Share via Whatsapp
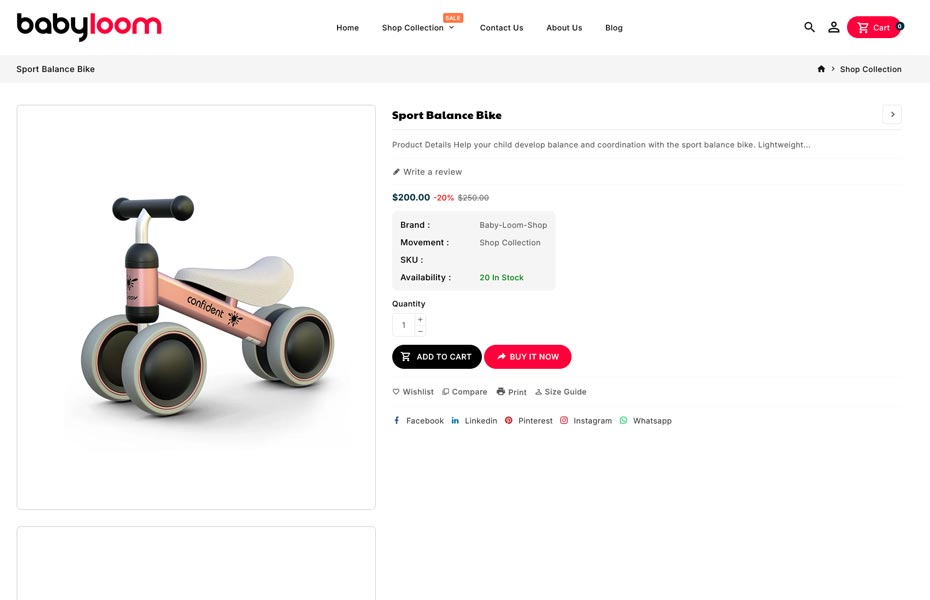The width and height of the screenshot is (930, 600). pos(646,421)
